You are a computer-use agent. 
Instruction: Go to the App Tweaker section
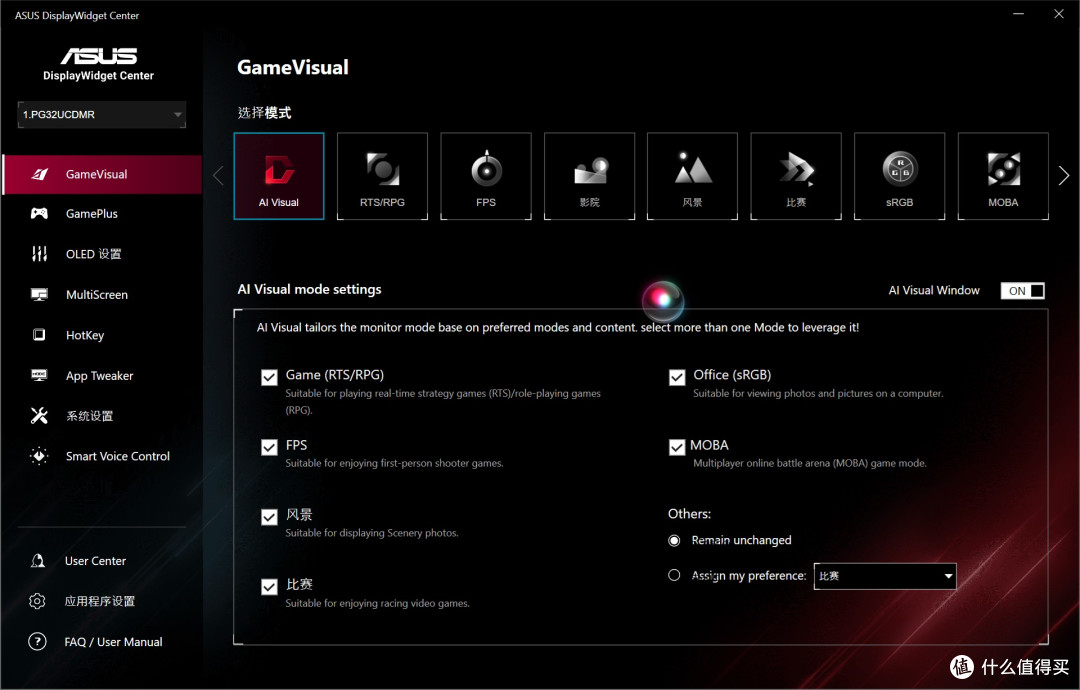(x=102, y=375)
